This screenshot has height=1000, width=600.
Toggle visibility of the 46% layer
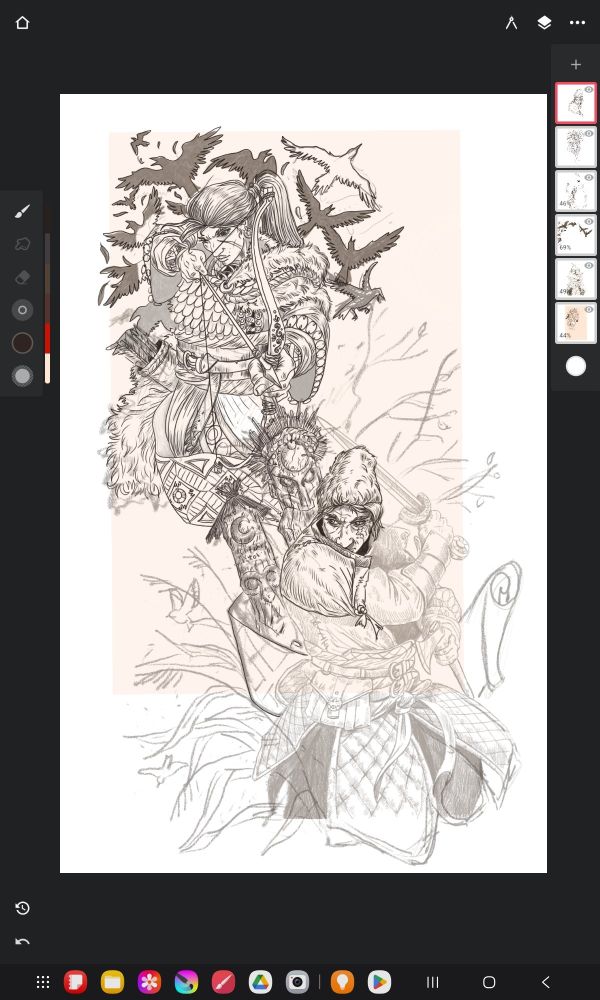coord(589,178)
